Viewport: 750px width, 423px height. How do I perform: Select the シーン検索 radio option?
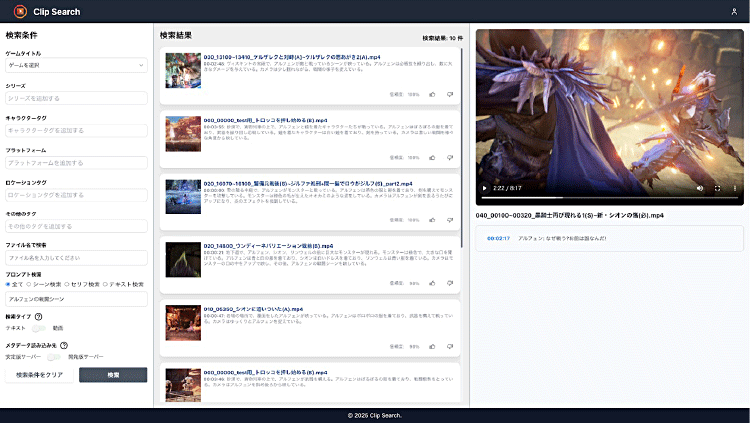coord(29,284)
